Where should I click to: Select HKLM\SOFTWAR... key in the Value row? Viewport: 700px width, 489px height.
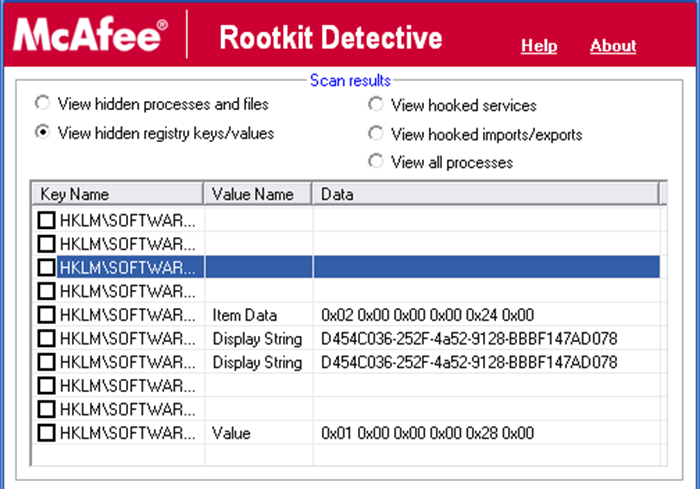128,433
